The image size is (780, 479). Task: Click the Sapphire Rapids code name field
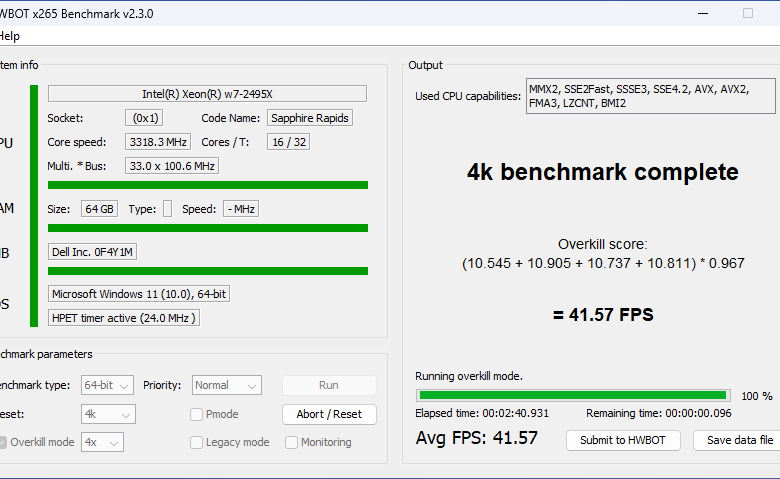(310, 118)
